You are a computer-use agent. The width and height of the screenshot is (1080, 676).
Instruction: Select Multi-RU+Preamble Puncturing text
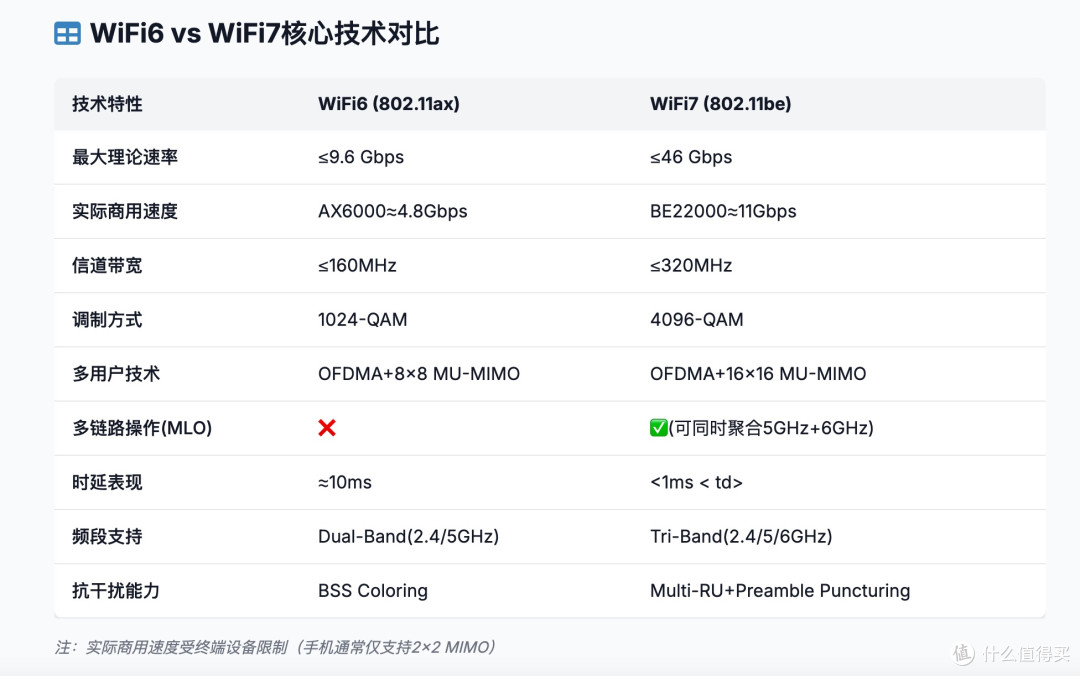click(x=780, y=591)
